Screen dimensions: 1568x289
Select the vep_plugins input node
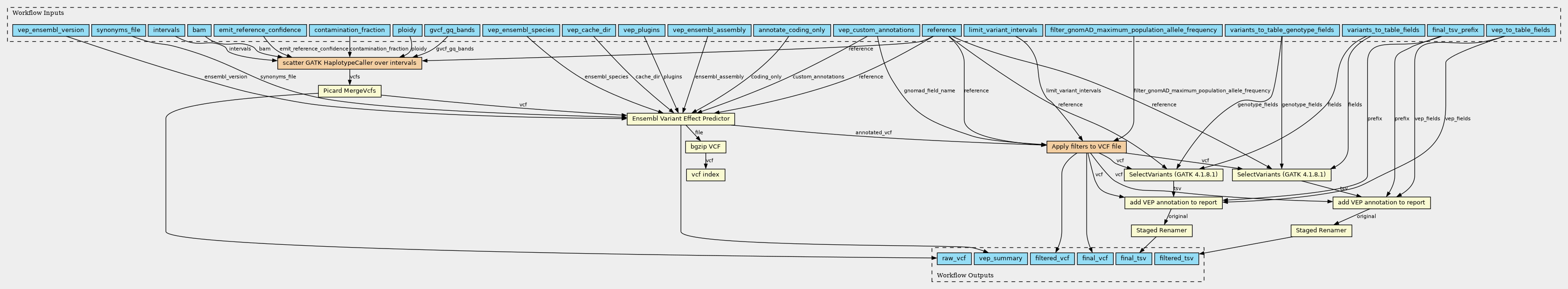click(642, 30)
